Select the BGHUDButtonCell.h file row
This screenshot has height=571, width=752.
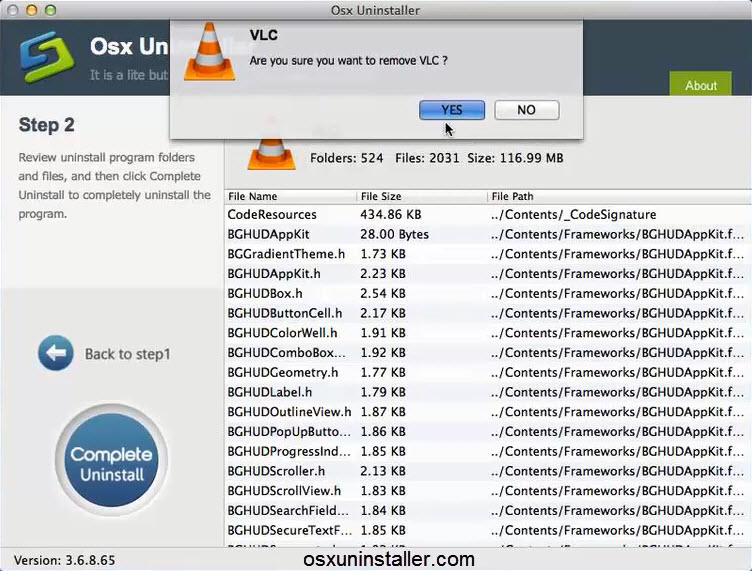tap(488, 313)
